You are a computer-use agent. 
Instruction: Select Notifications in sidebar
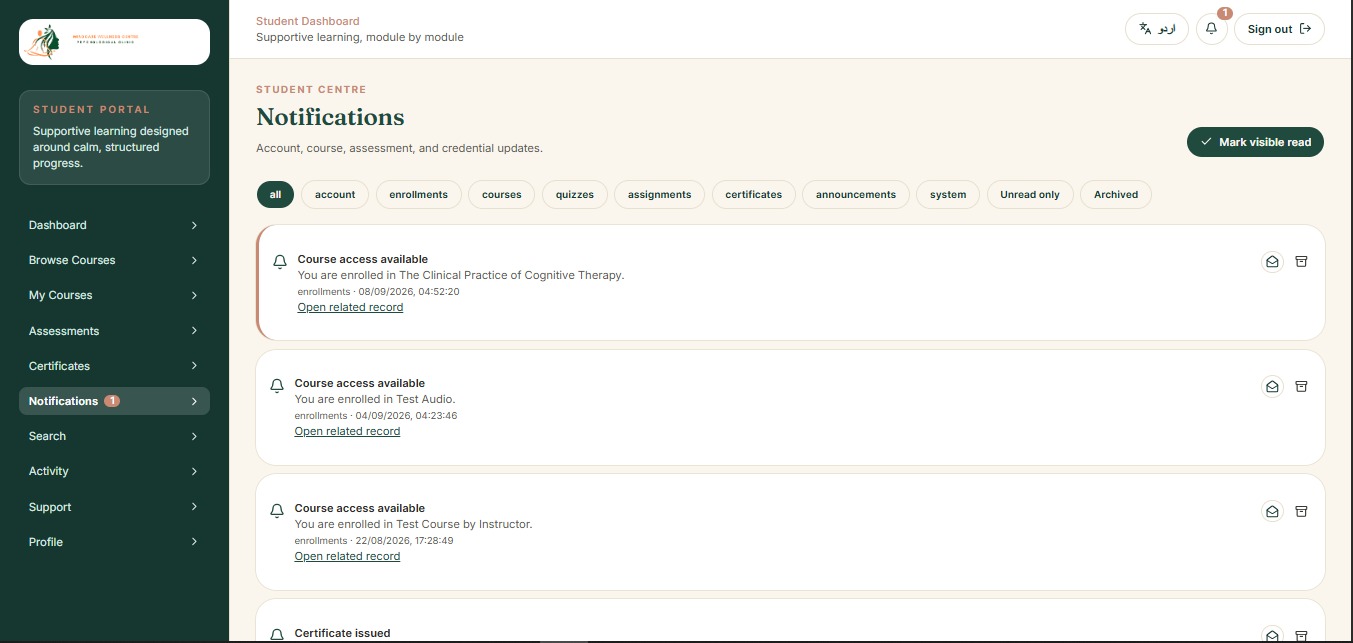[114, 401]
